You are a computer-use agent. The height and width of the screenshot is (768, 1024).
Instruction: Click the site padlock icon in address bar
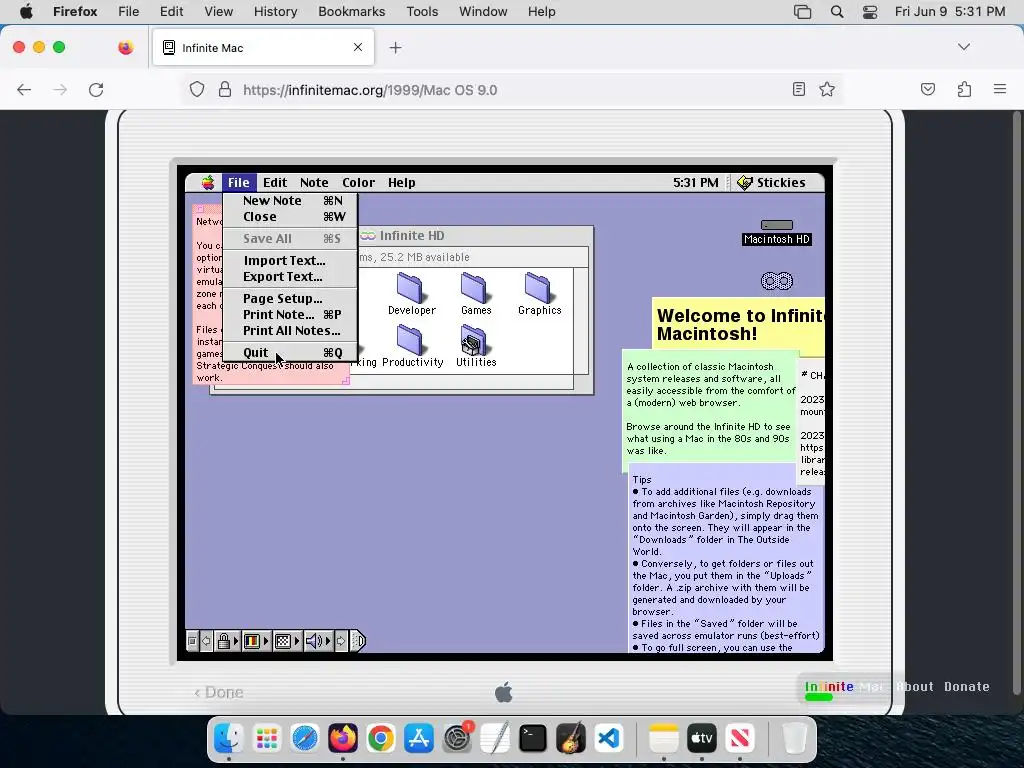coord(225,89)
